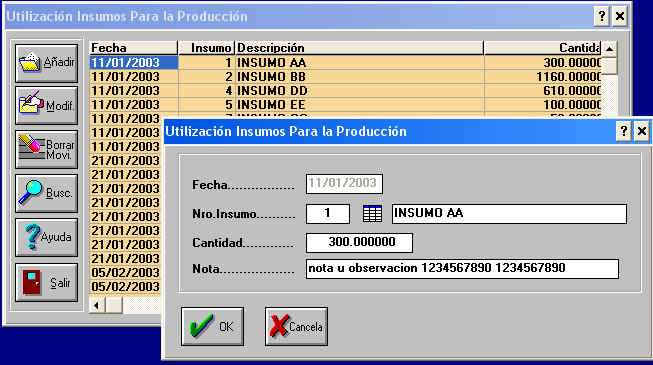Open Ayuda question mark help button
653x365 pixels.
[47, 238]
